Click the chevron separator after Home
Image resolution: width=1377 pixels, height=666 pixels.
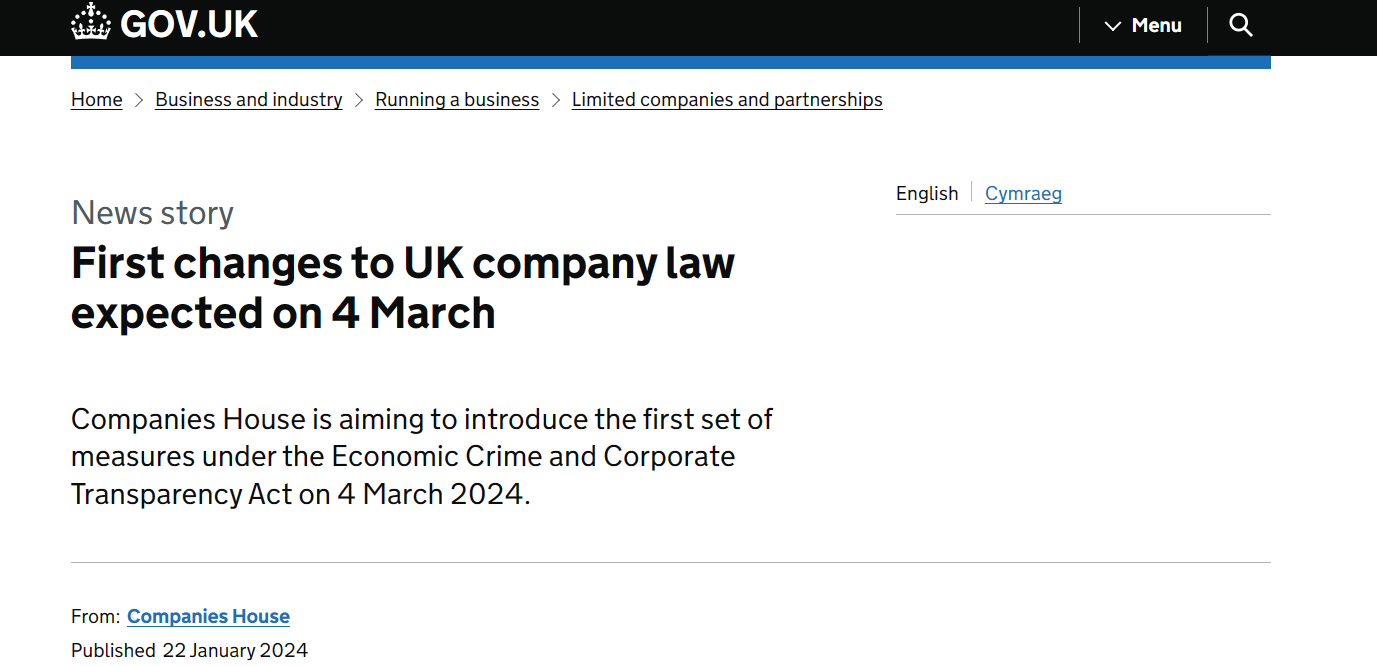(139, 100)
